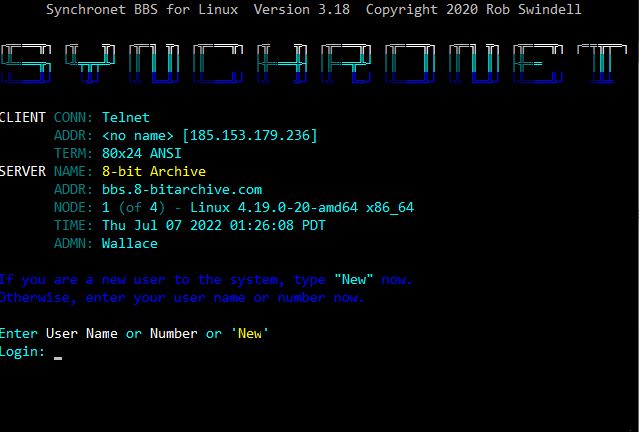Click the address bbs.8-bitarchive.com
The height and width of the screenshot is (432, 639).
(x=182, y=190)
